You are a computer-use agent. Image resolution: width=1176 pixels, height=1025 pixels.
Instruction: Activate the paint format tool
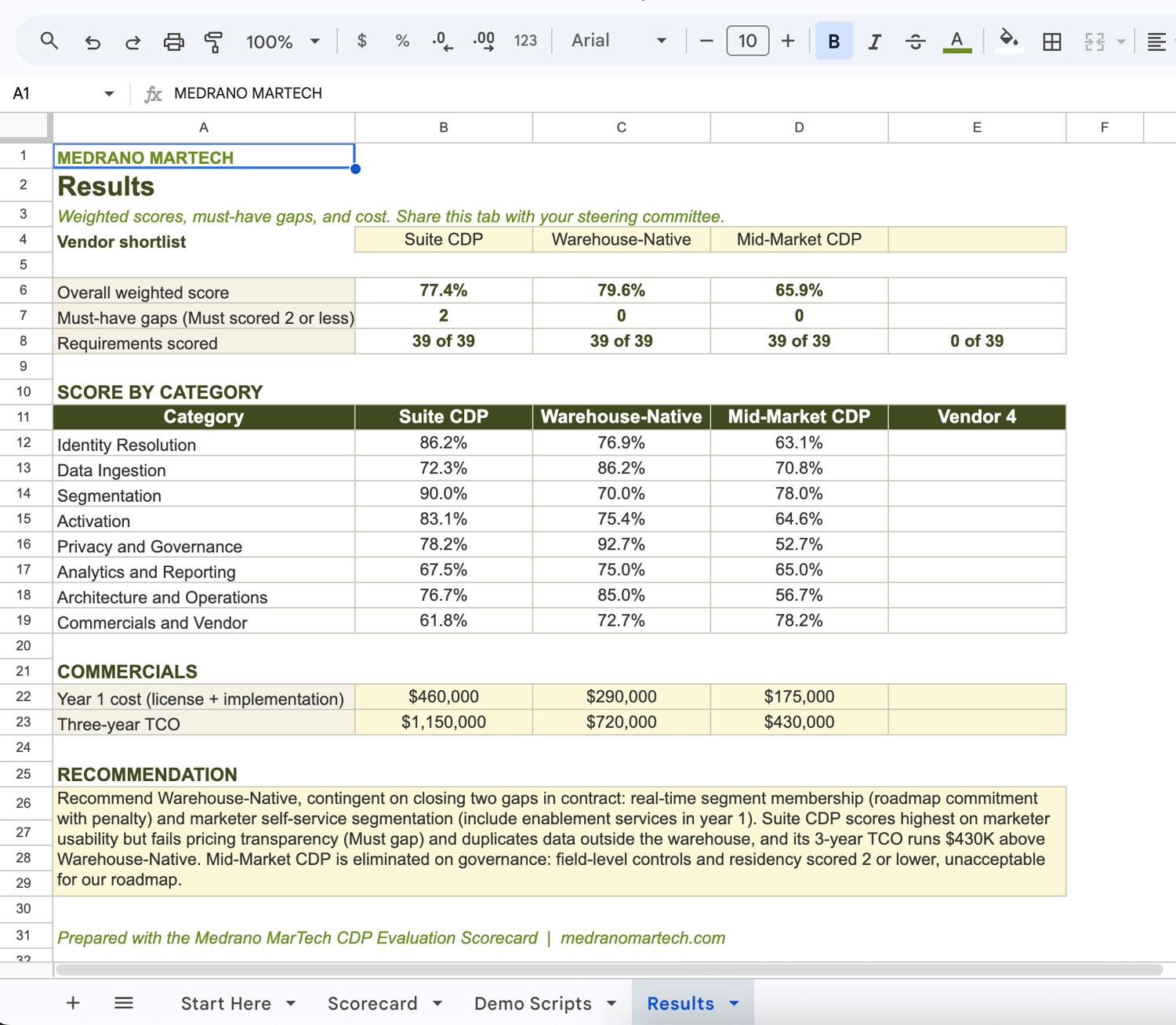pos(213,41)
